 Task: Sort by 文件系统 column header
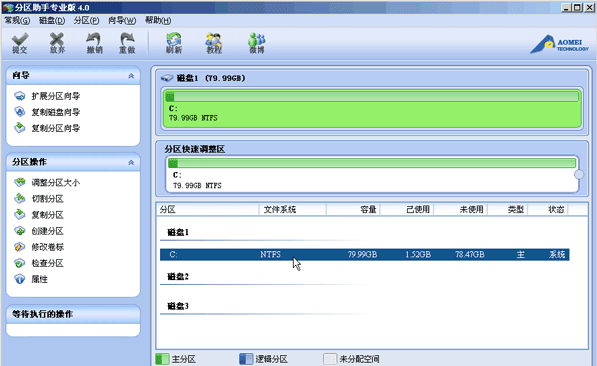click(x=292, y=209)
